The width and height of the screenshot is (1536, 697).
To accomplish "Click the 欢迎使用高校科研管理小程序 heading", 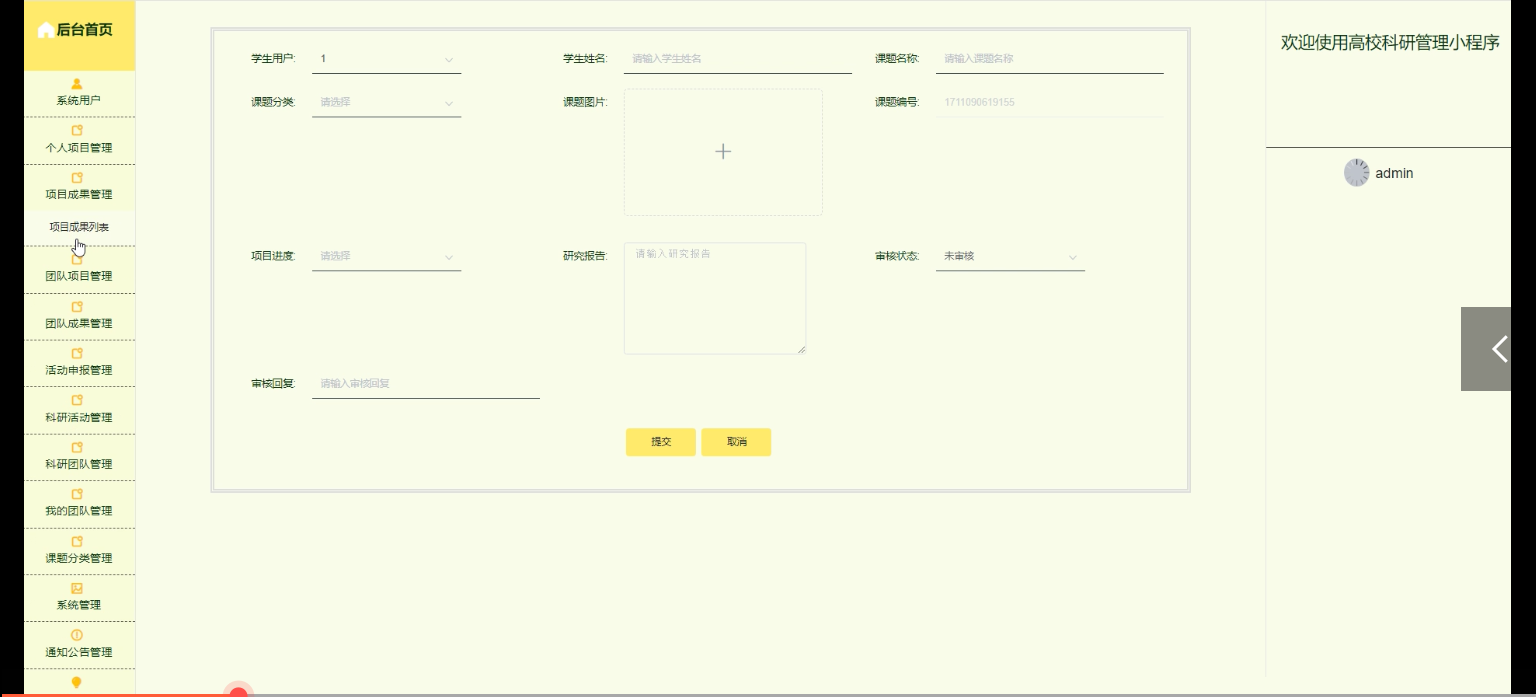I will point(1390,43).
